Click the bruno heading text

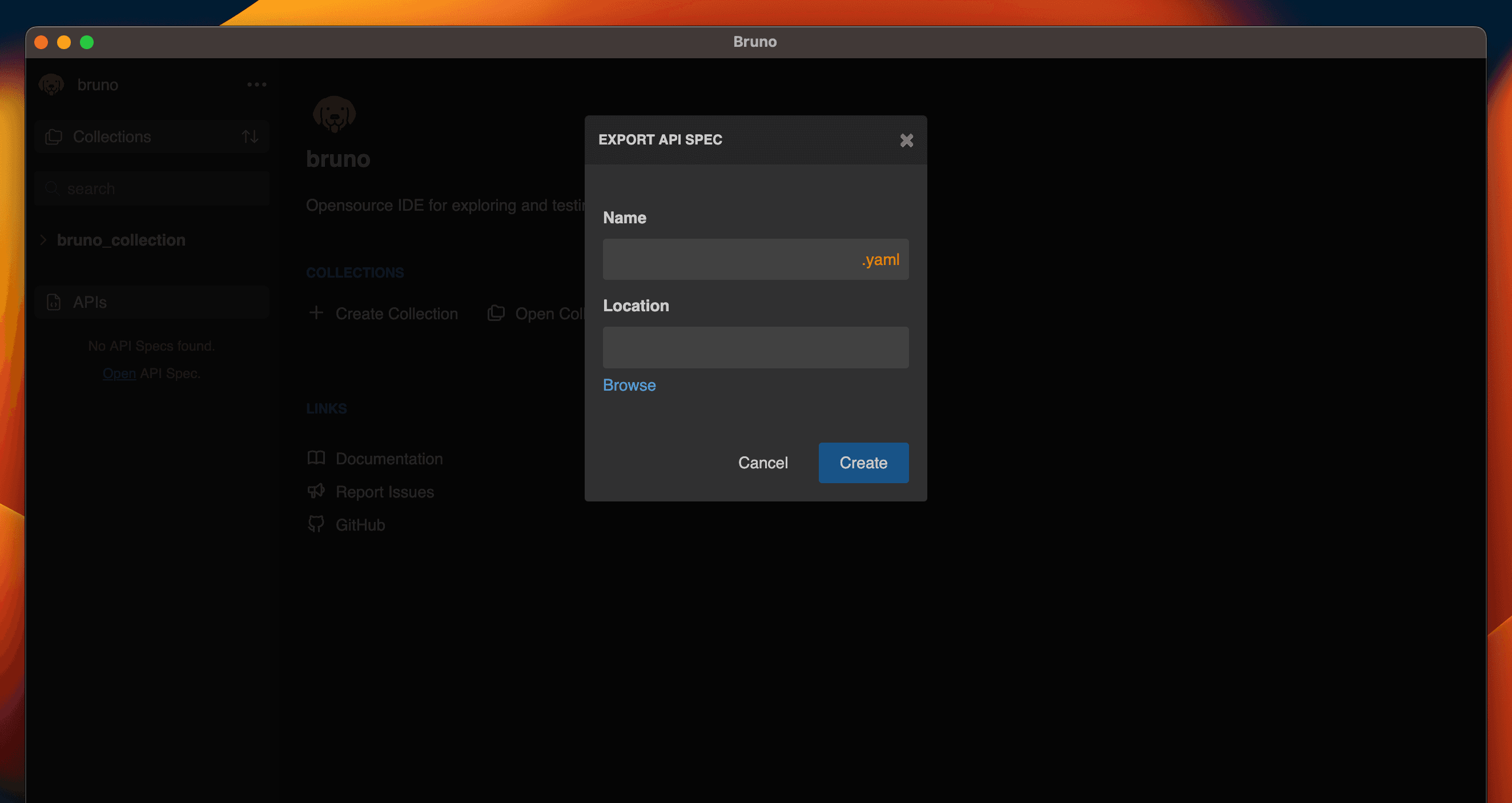point(338,159)
